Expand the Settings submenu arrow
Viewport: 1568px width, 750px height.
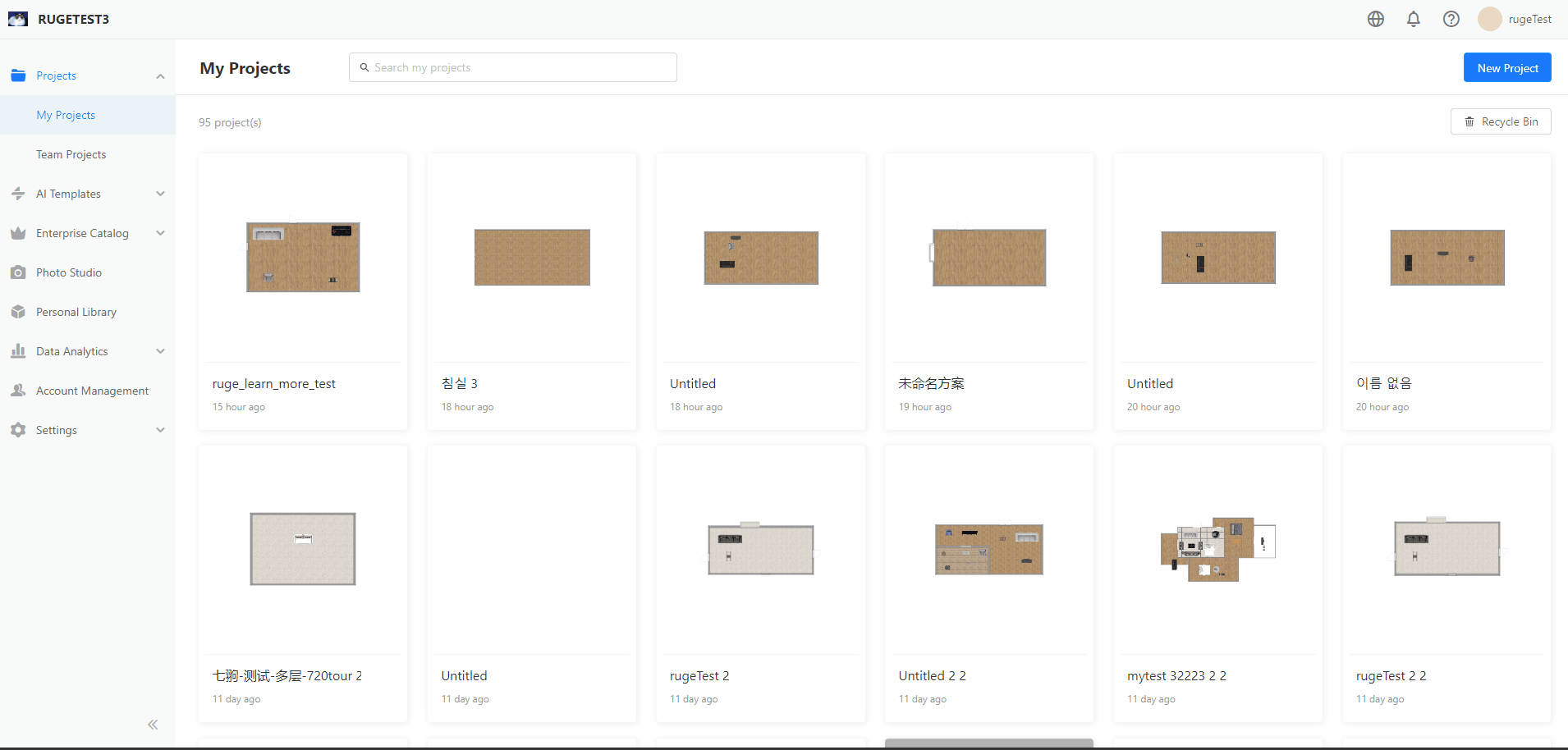pos(161,430)
